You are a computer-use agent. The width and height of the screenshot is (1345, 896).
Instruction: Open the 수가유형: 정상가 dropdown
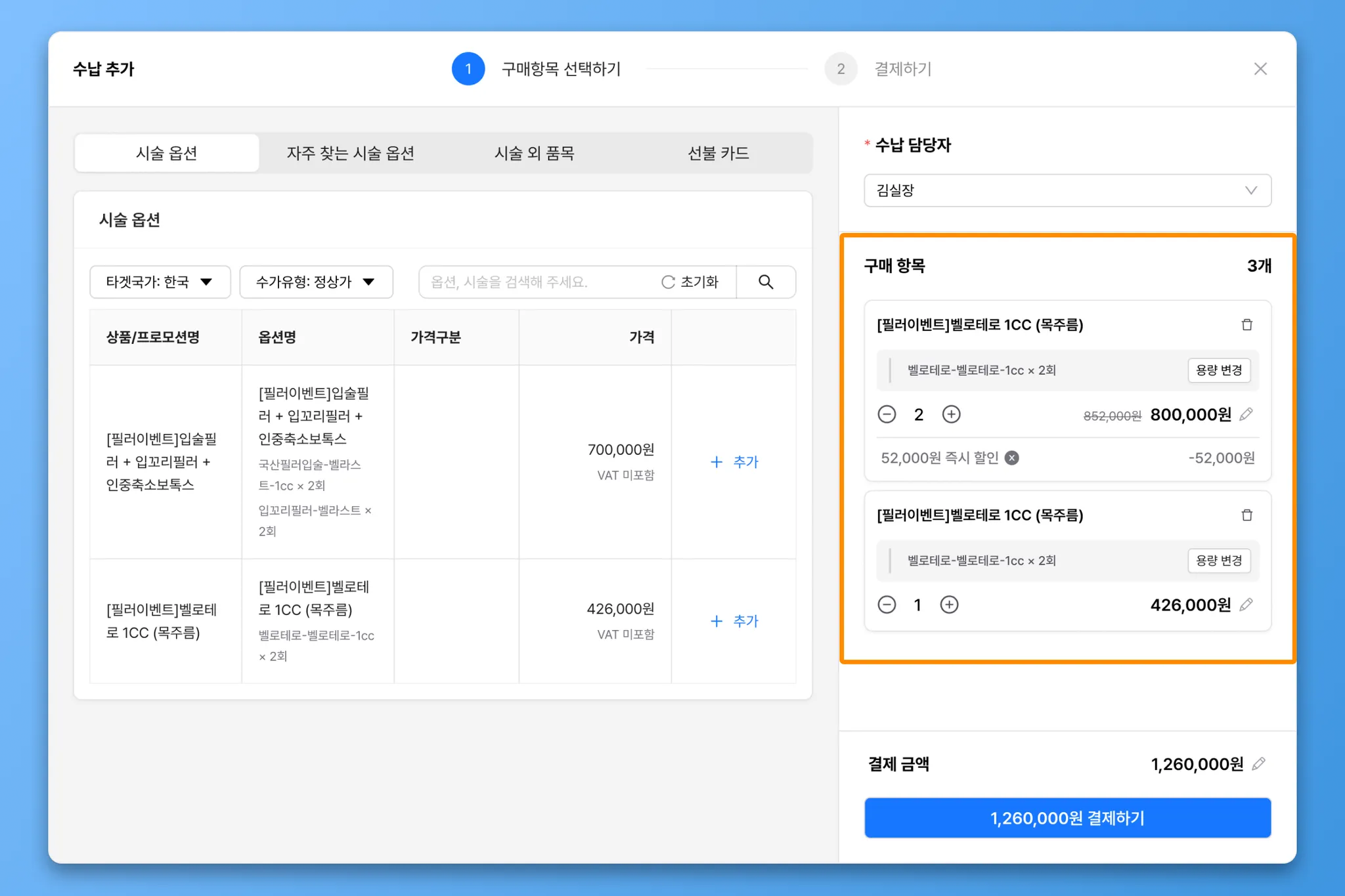click(x=316, y=282)
